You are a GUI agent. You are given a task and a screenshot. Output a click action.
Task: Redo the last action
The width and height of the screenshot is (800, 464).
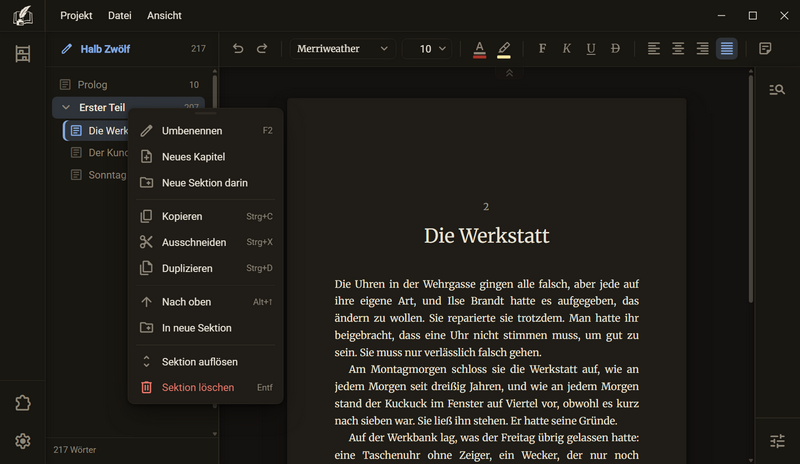click(262, 48)
